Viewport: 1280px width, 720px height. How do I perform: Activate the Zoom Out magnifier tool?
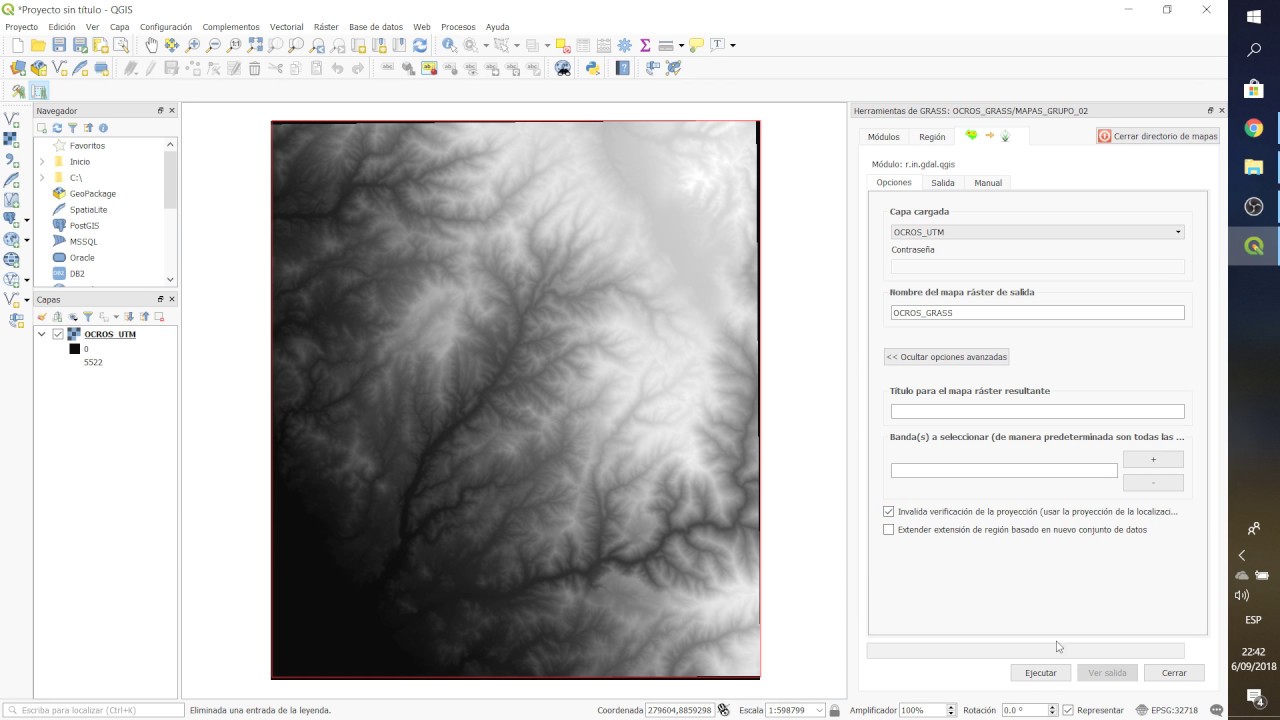[214, 45]
